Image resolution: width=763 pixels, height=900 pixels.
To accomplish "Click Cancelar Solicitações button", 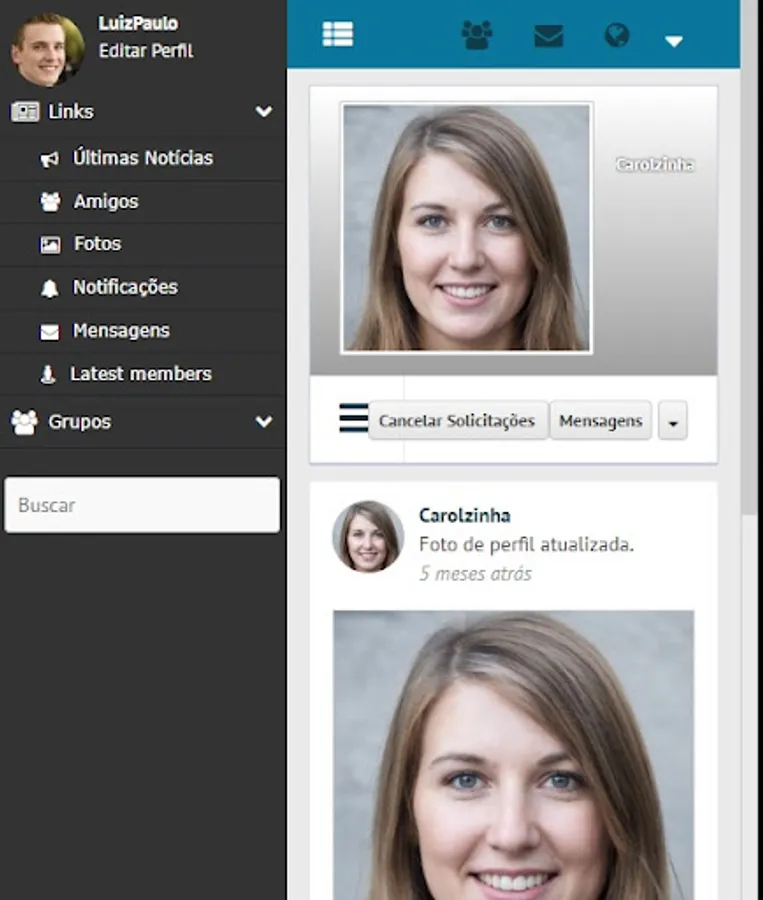I will pos(457,421).
